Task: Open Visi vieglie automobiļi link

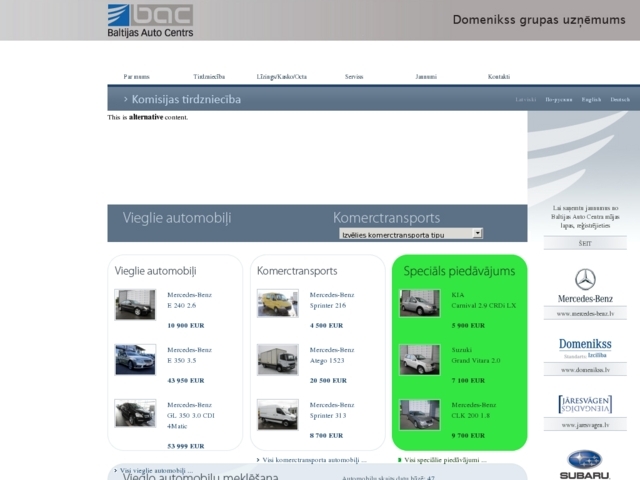Action: (156, 470)
